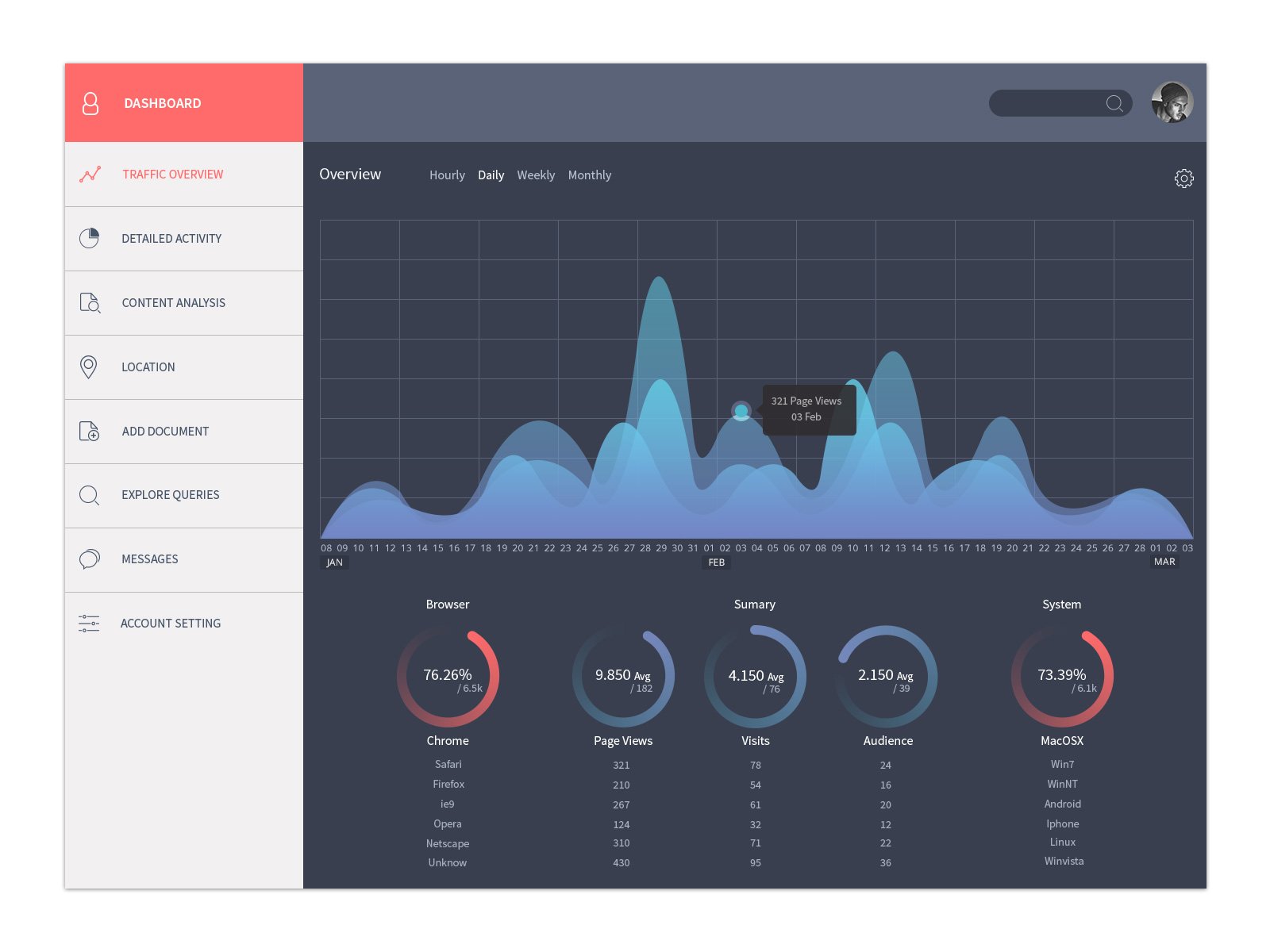Image resolution: width=1270 pixels, height=952 pixels.
Task: Click the Audience value 36
Action: pos(886,863)
